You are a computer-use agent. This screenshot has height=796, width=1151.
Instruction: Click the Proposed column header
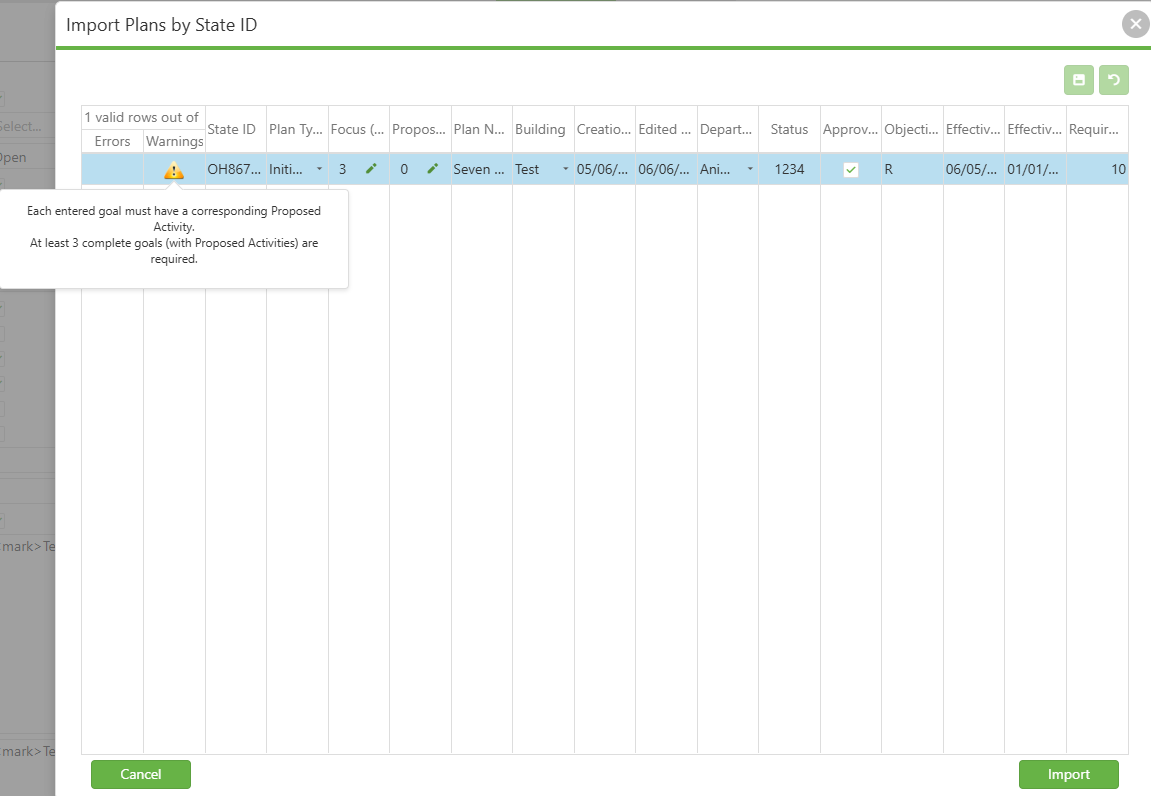point(421,129)
